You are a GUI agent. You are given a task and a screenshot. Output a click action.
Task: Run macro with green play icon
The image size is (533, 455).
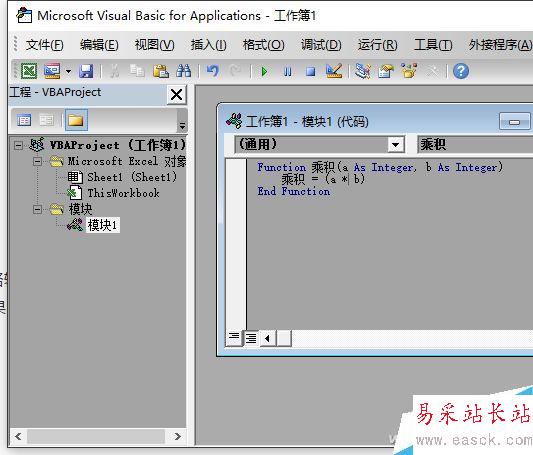(x=264, y=72)
